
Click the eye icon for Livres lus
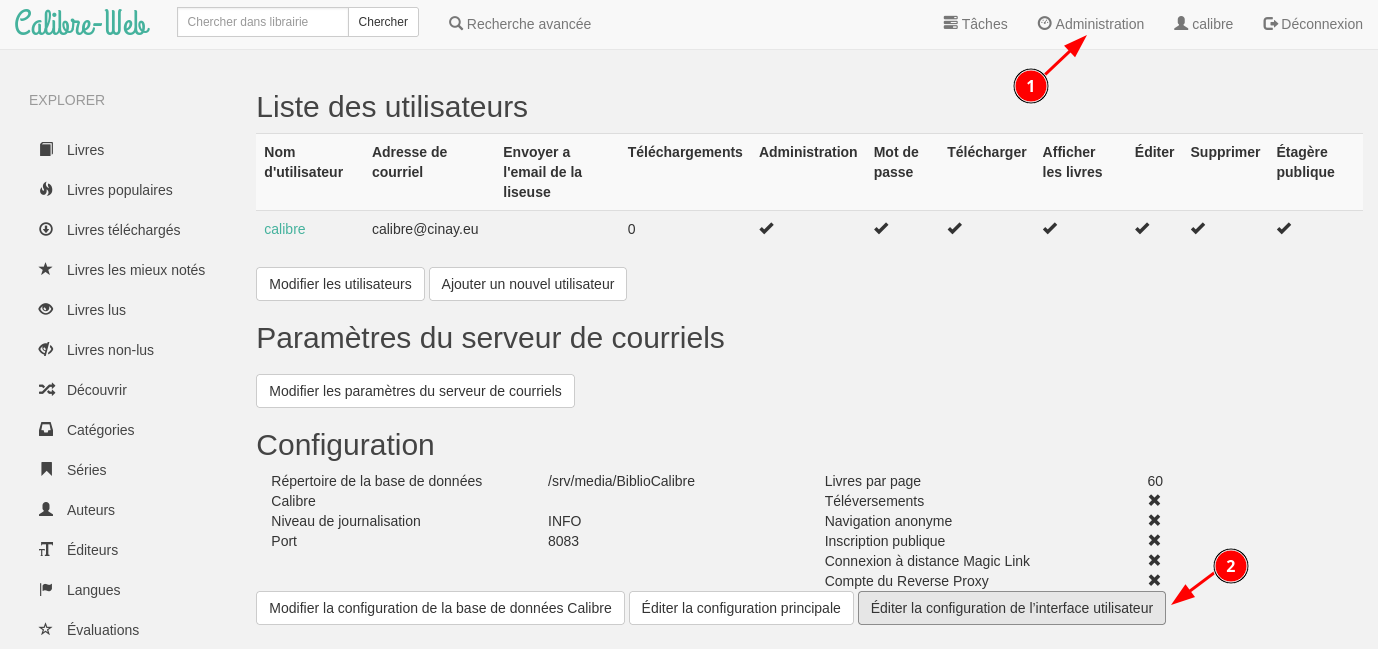46,310
